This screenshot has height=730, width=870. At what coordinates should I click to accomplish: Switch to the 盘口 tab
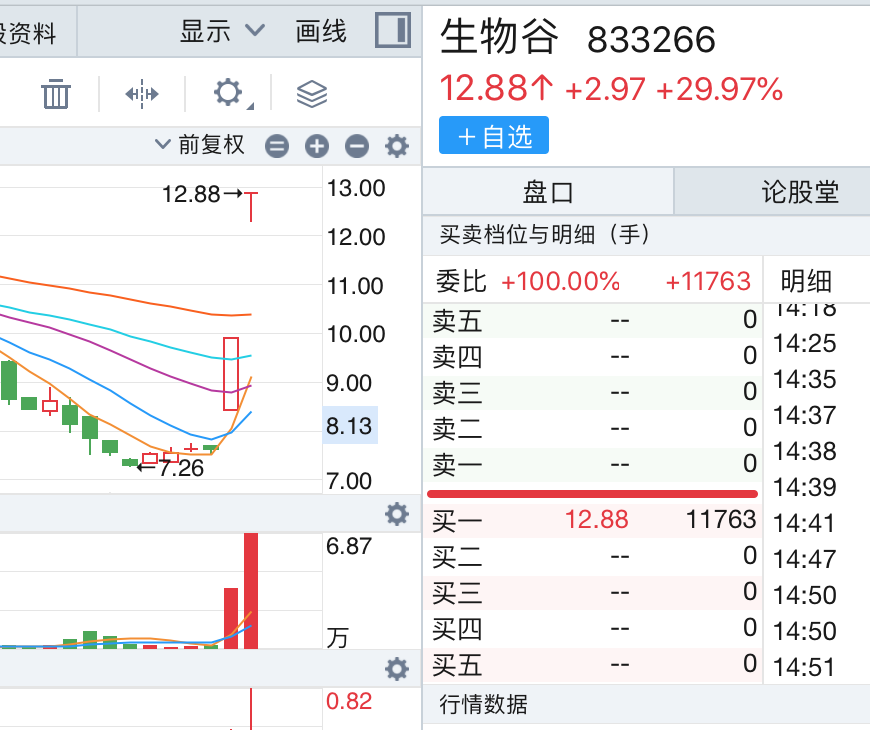[548, 191]
